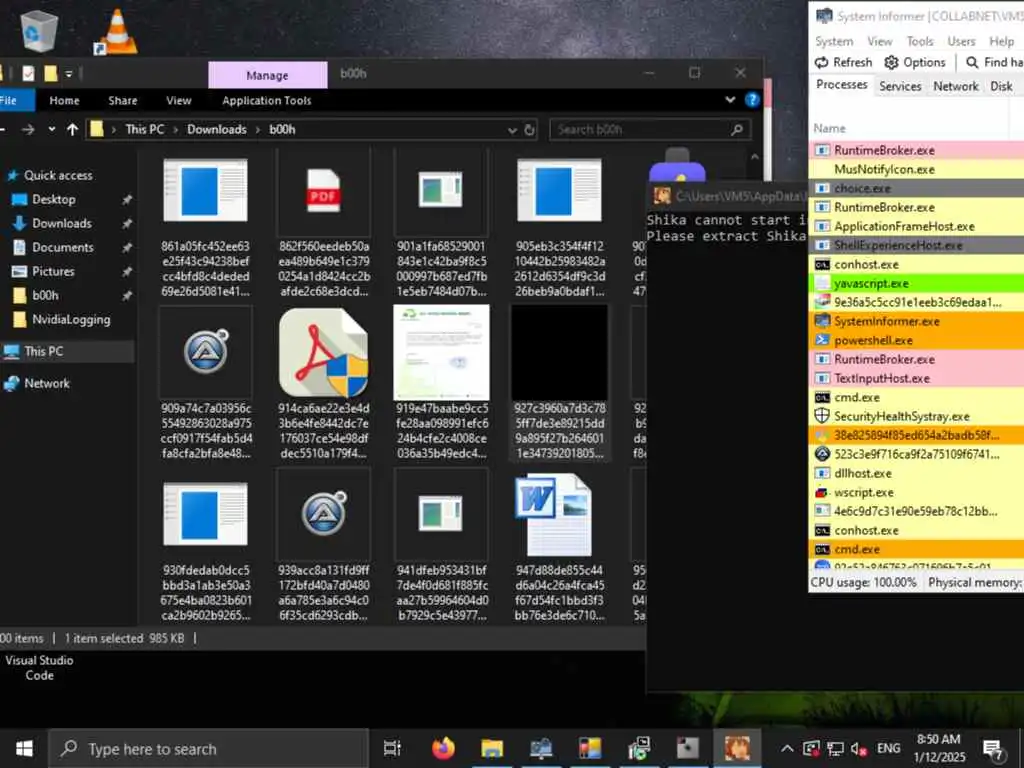
Task: Select the PDF file 862f560eedeb50a
Action: [324, 191]
